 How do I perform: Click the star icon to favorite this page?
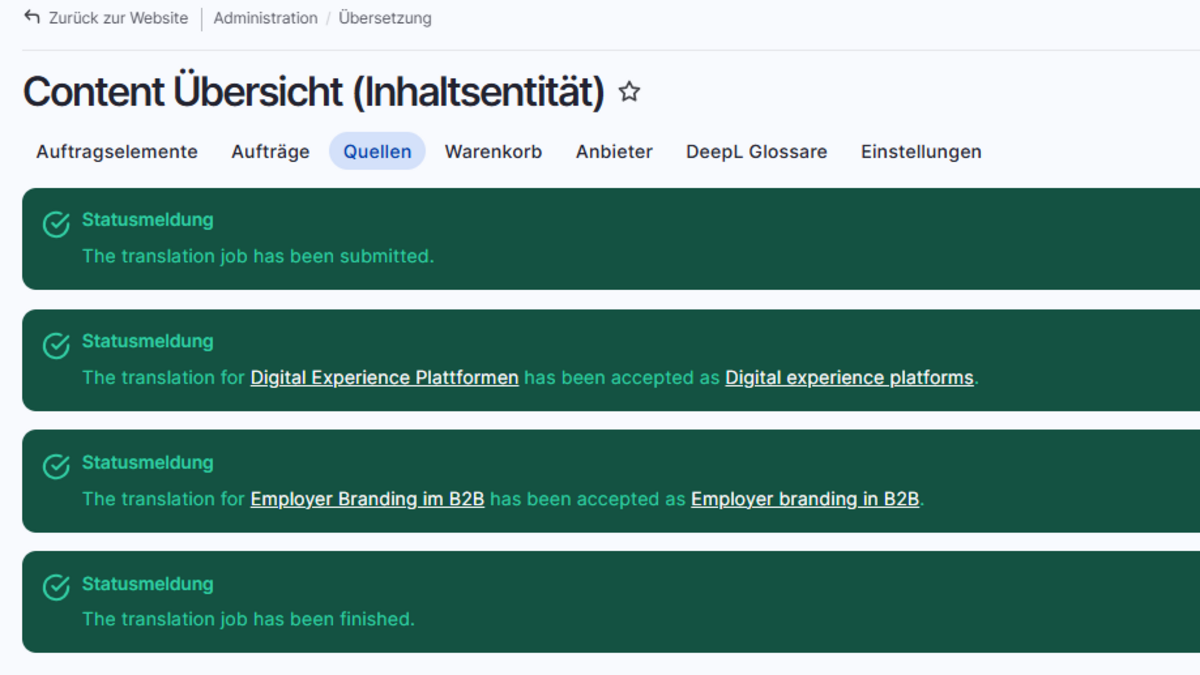point(629,93)
